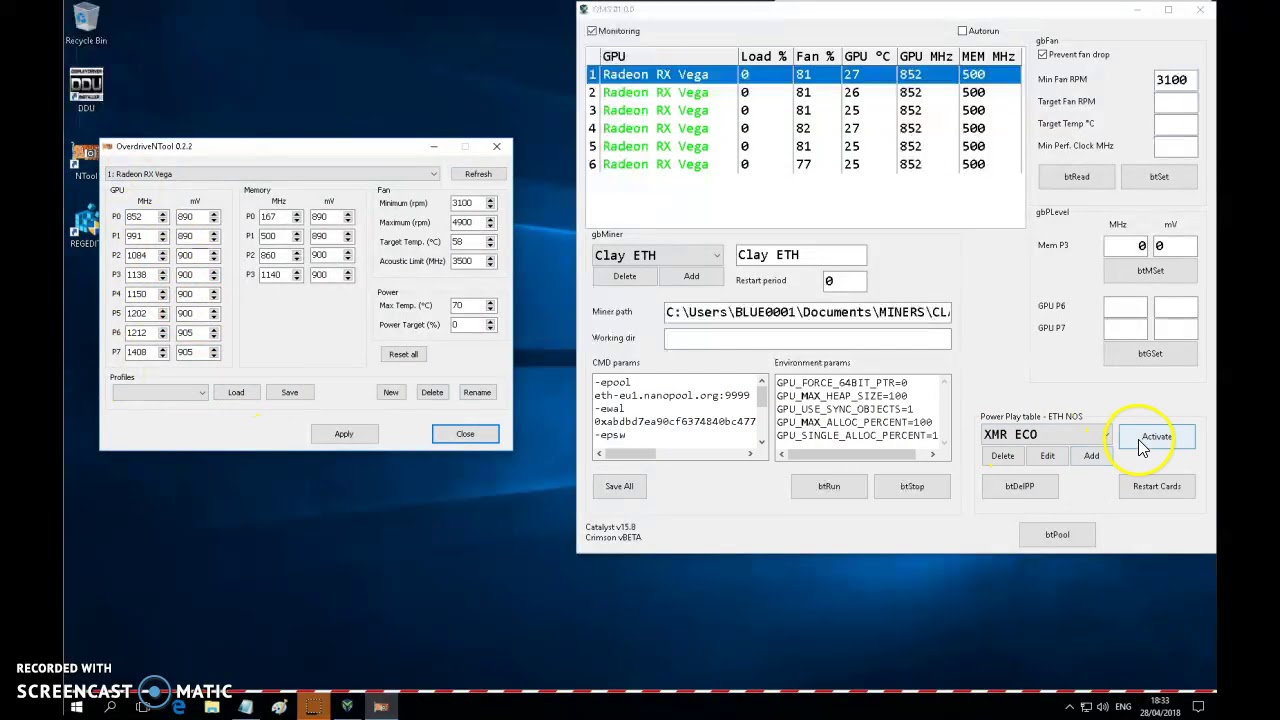Open File Explorer from the taskbar
Image resolution: width=1280 pixels, height=720 pixels.
tap(212, 707)
